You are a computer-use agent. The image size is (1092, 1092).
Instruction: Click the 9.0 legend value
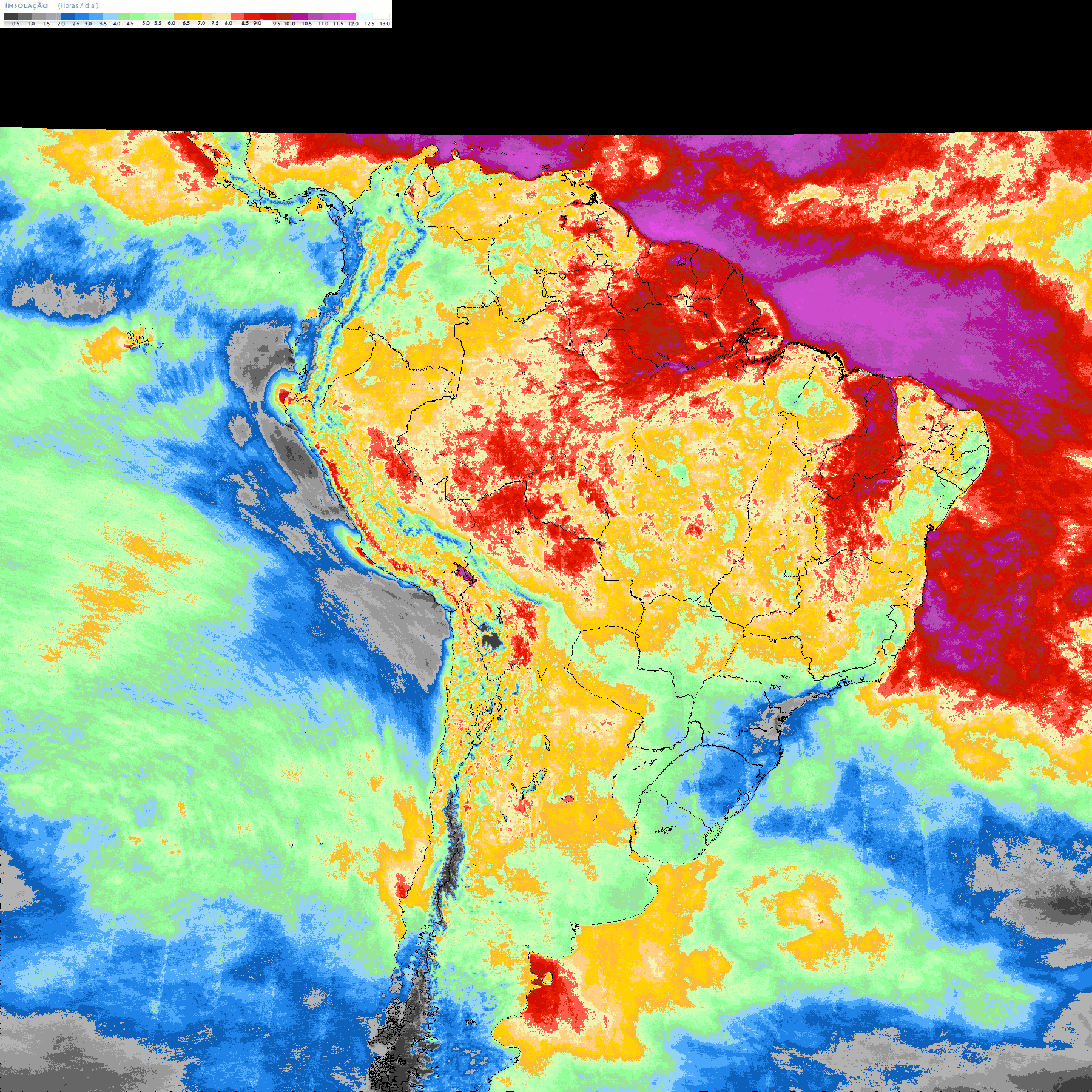coord(257,23)
